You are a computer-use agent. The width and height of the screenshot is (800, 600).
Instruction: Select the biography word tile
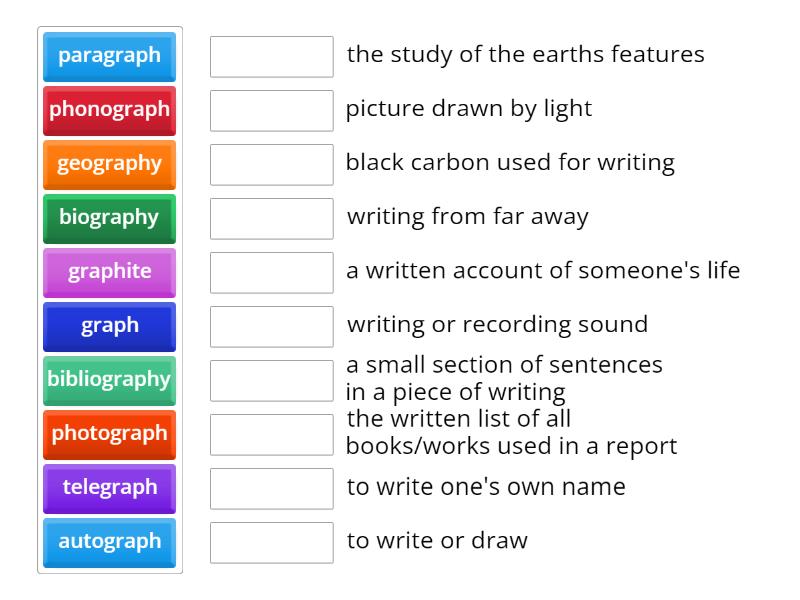(x=108, y=219)
